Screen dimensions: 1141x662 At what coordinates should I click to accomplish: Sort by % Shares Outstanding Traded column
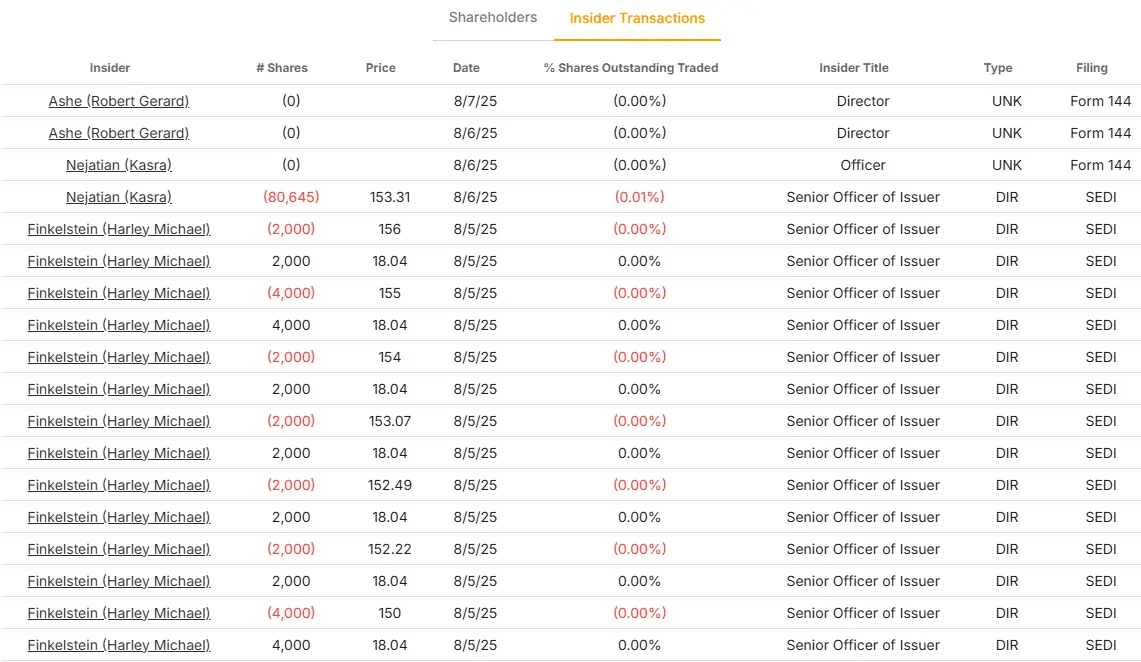[x=631, y=67]
